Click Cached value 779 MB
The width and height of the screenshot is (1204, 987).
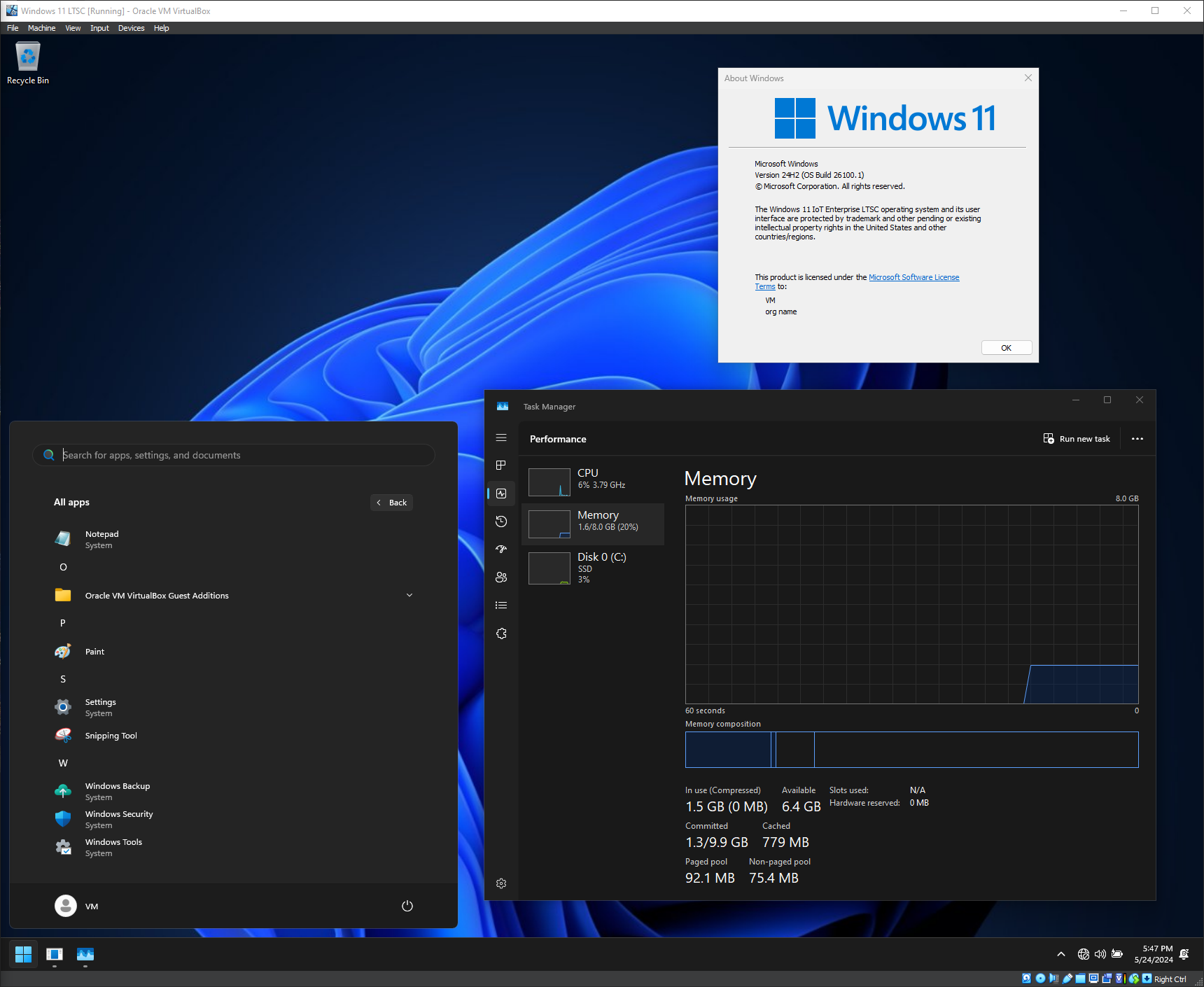785,842
